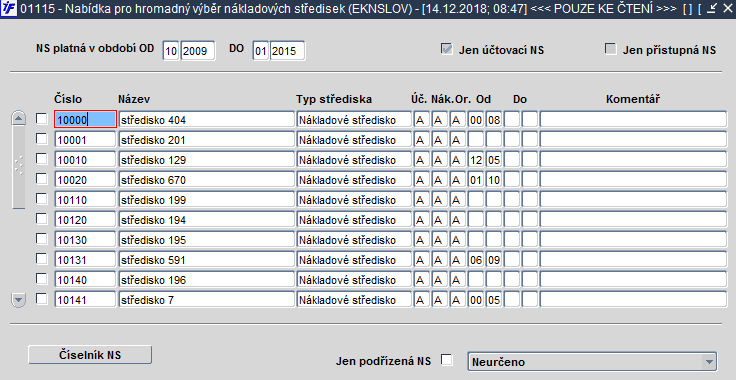Click the NS platná v období OD label
Screen dimensions: 736x380
(95, 48)
